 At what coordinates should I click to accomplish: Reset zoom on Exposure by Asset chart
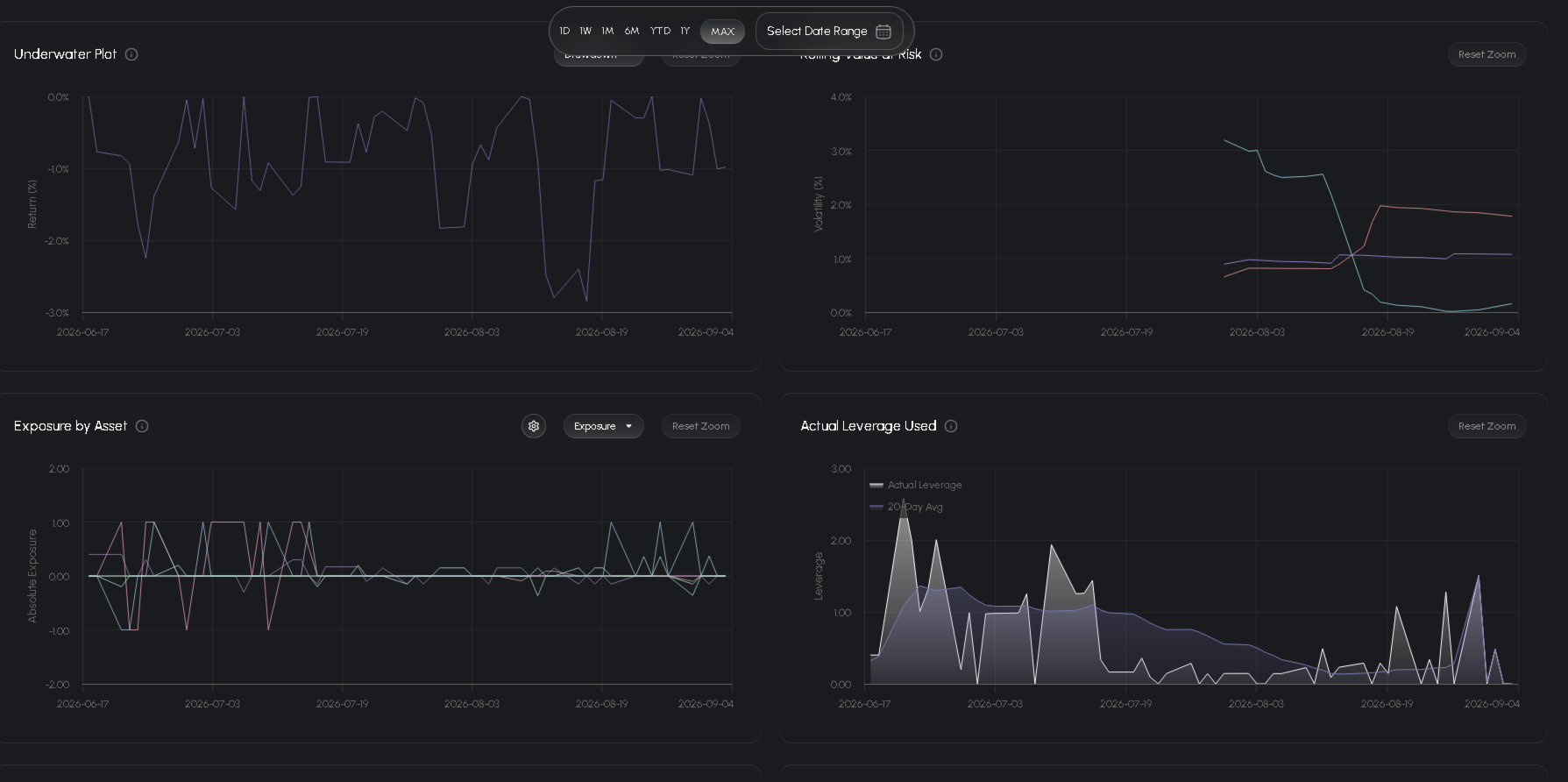(x=700, y=426)
